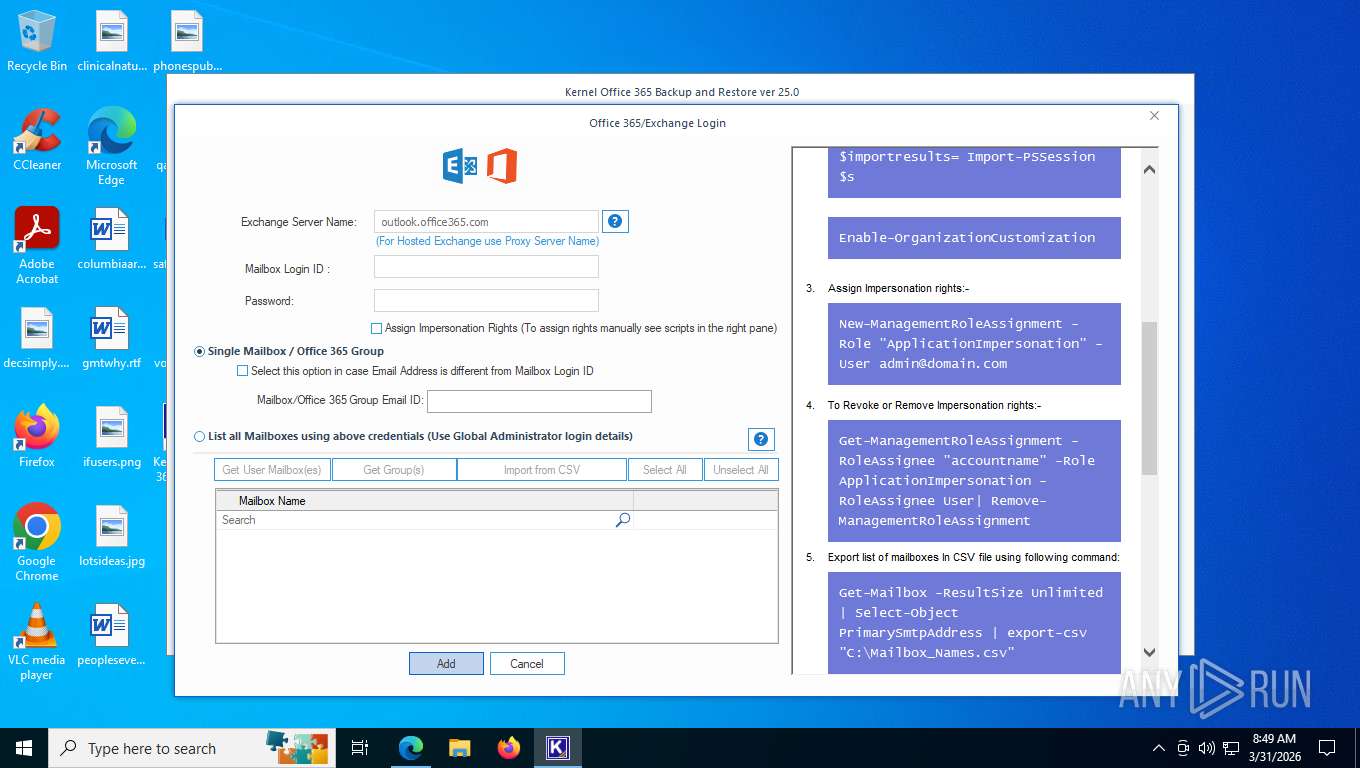Click the Password field
Viewport: 1360px width, 768px height.
click(x=486, y=300)
